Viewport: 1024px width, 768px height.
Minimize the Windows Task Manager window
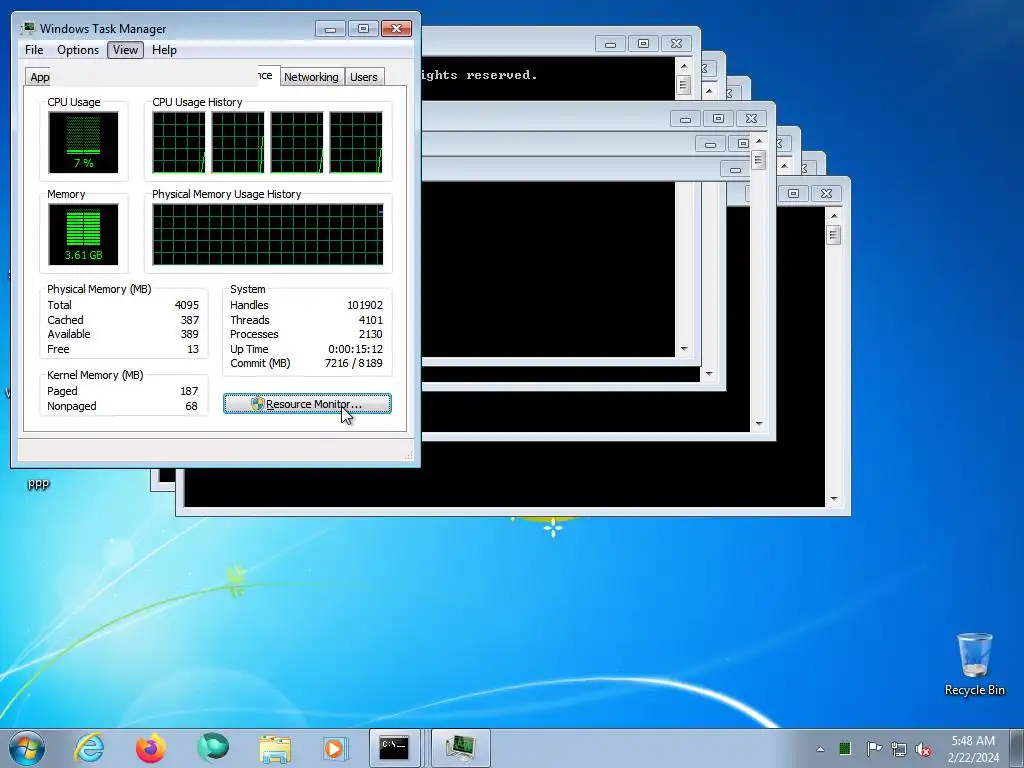coord(330,29)
